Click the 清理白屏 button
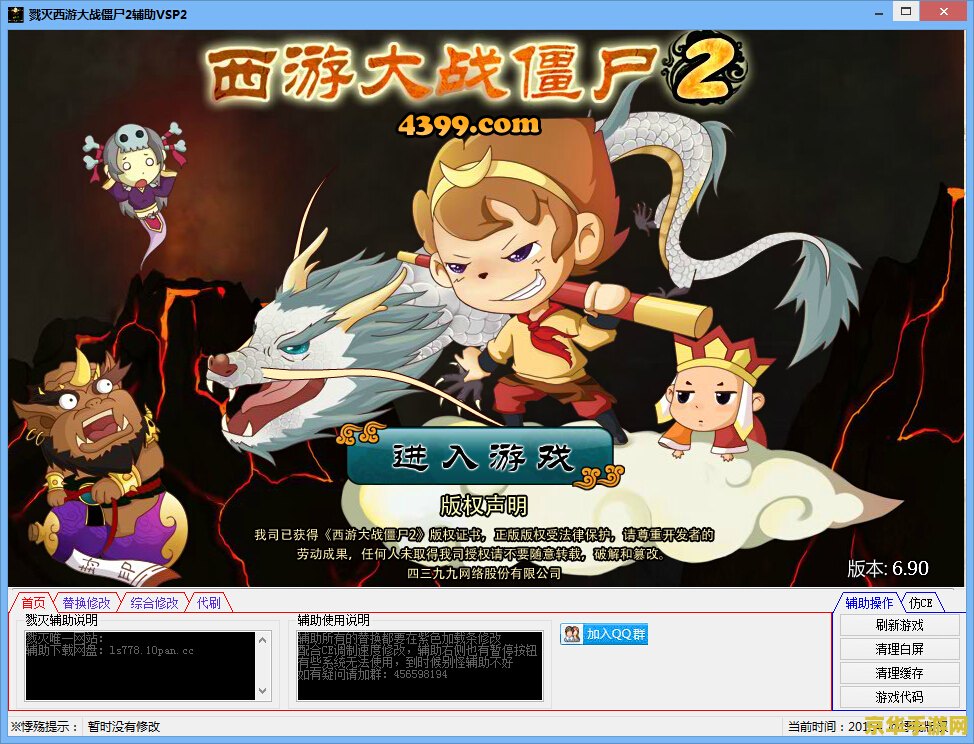Image resolution: width=974 pixels, height=744 pixels. [x=899, y=649]
